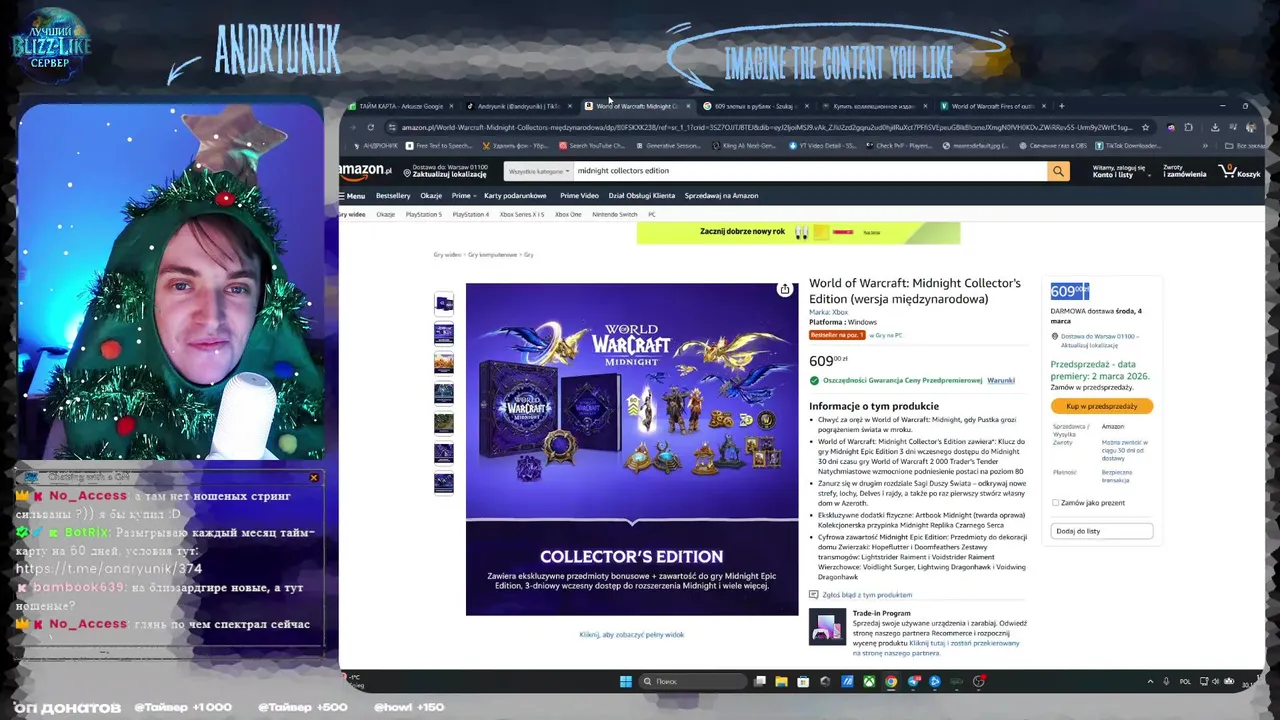Go to Karty podarunkowe
This screenshot has width=1280, height=720.
tap(515, 196)
